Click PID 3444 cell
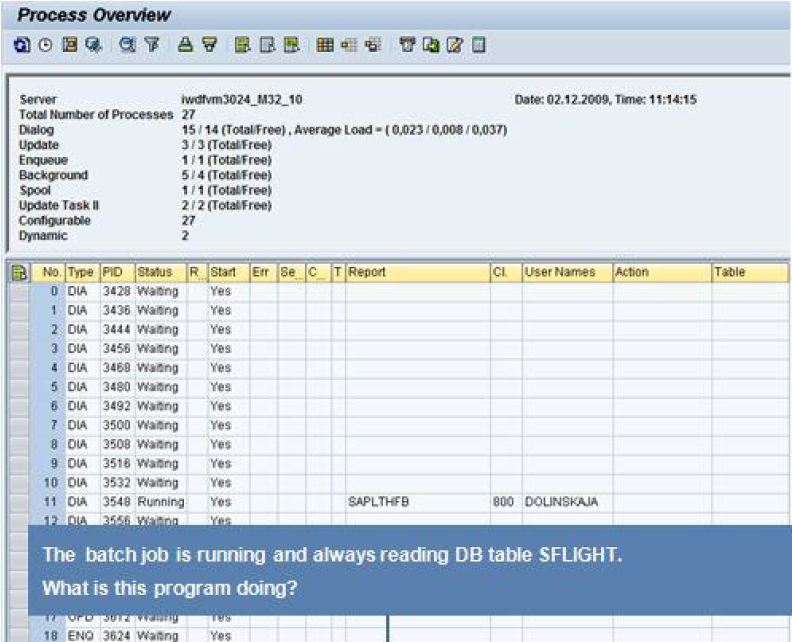792x642 pixels. (117, 330)
